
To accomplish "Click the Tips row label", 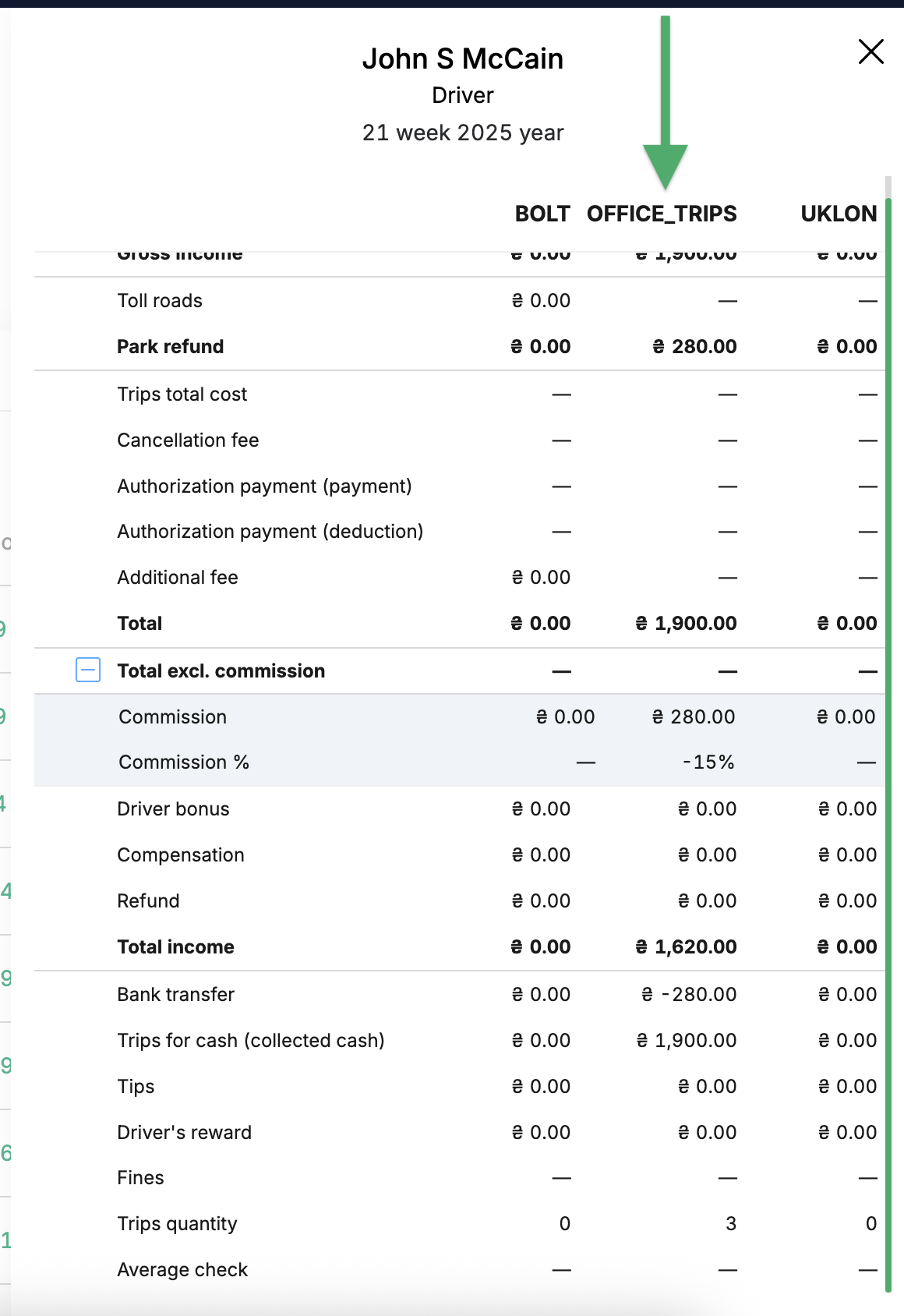I will [x=136, y=1087].
